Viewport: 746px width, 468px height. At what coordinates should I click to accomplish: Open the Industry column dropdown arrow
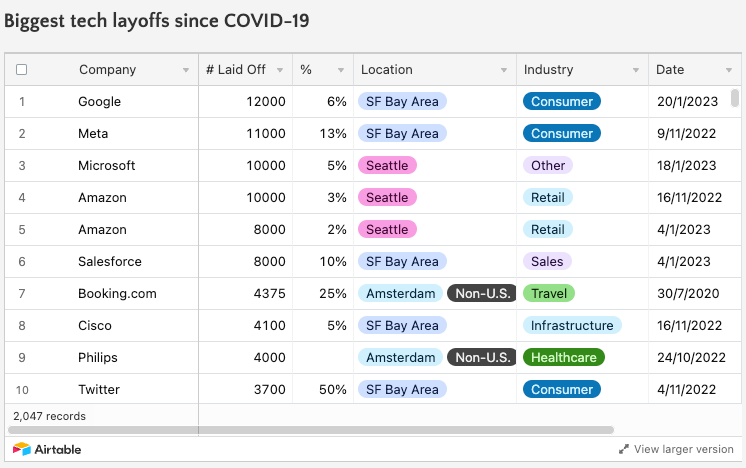point(636,70)
